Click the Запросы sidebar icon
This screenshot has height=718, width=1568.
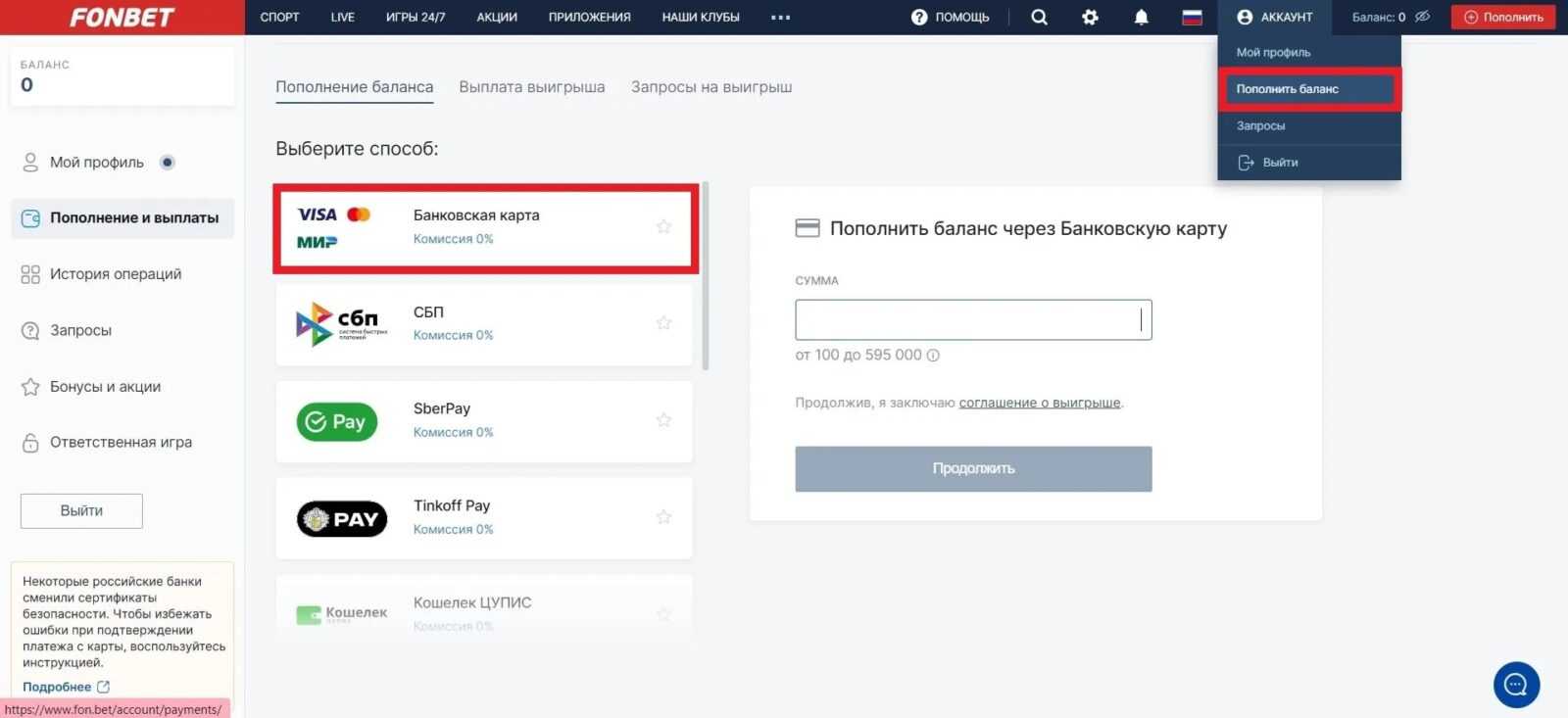tap(30, 331)
